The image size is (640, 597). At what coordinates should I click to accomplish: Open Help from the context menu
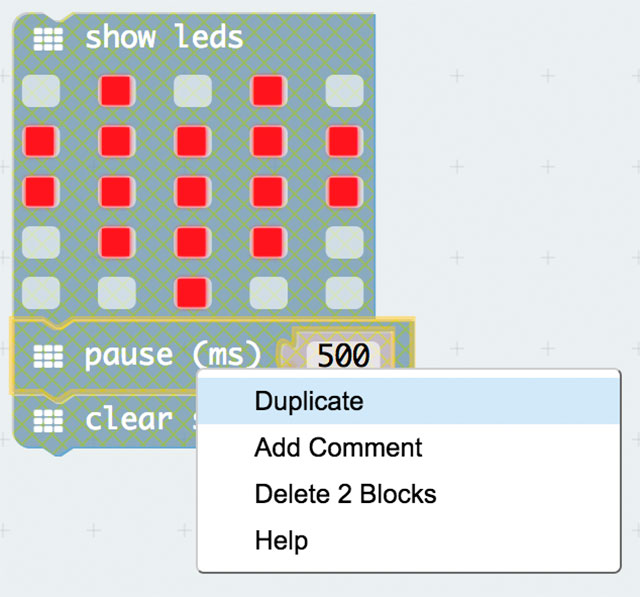pos(281,541)
